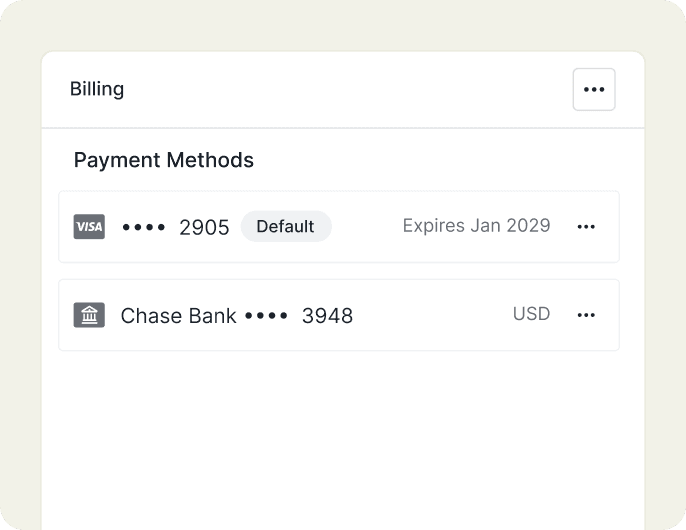Image resolution: width=686 pixels, height=530 pixels.
Task: Click the USD currency label
Action: point(531,314)
